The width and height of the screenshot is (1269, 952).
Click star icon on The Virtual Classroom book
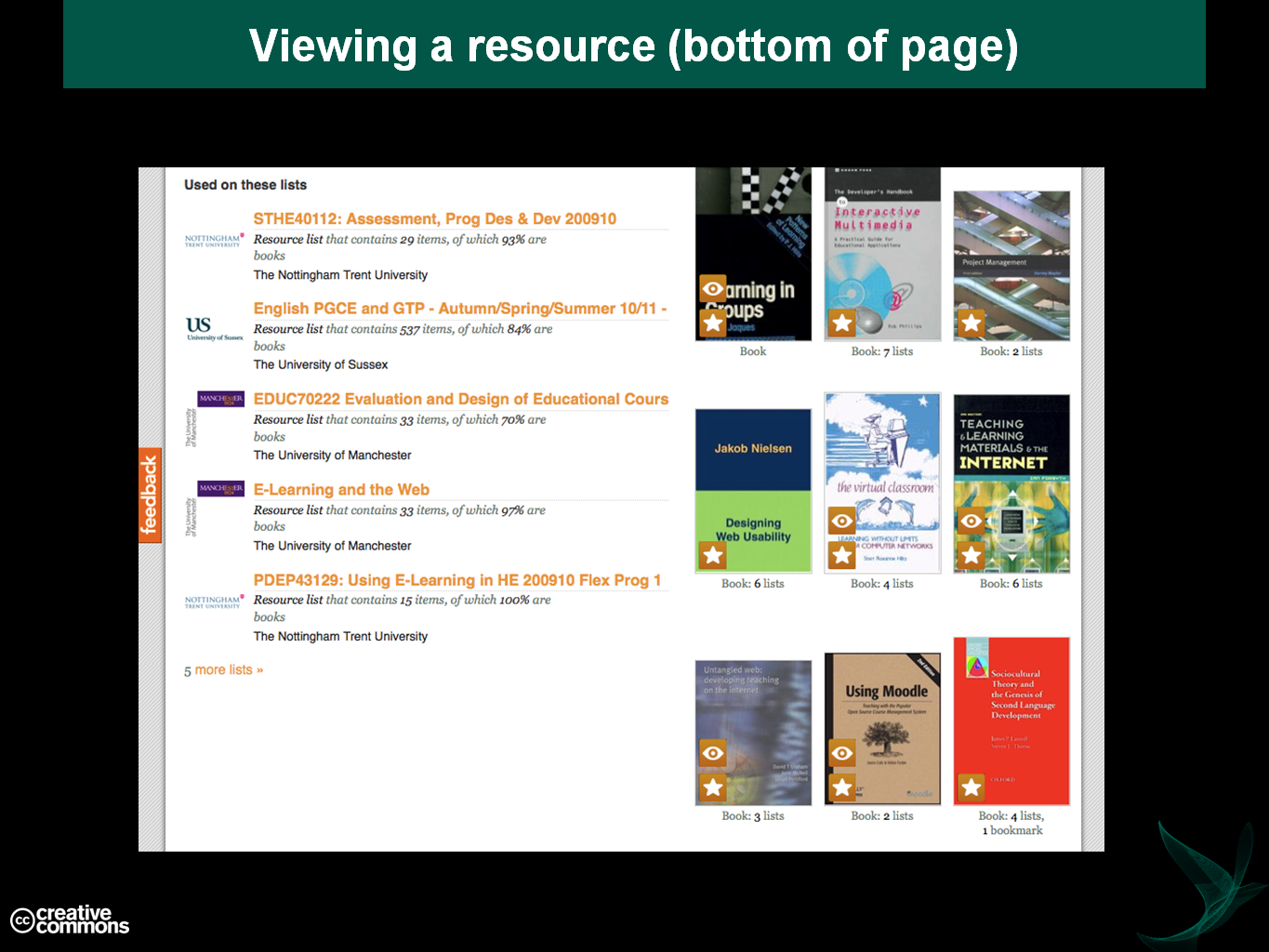point(842,556)
